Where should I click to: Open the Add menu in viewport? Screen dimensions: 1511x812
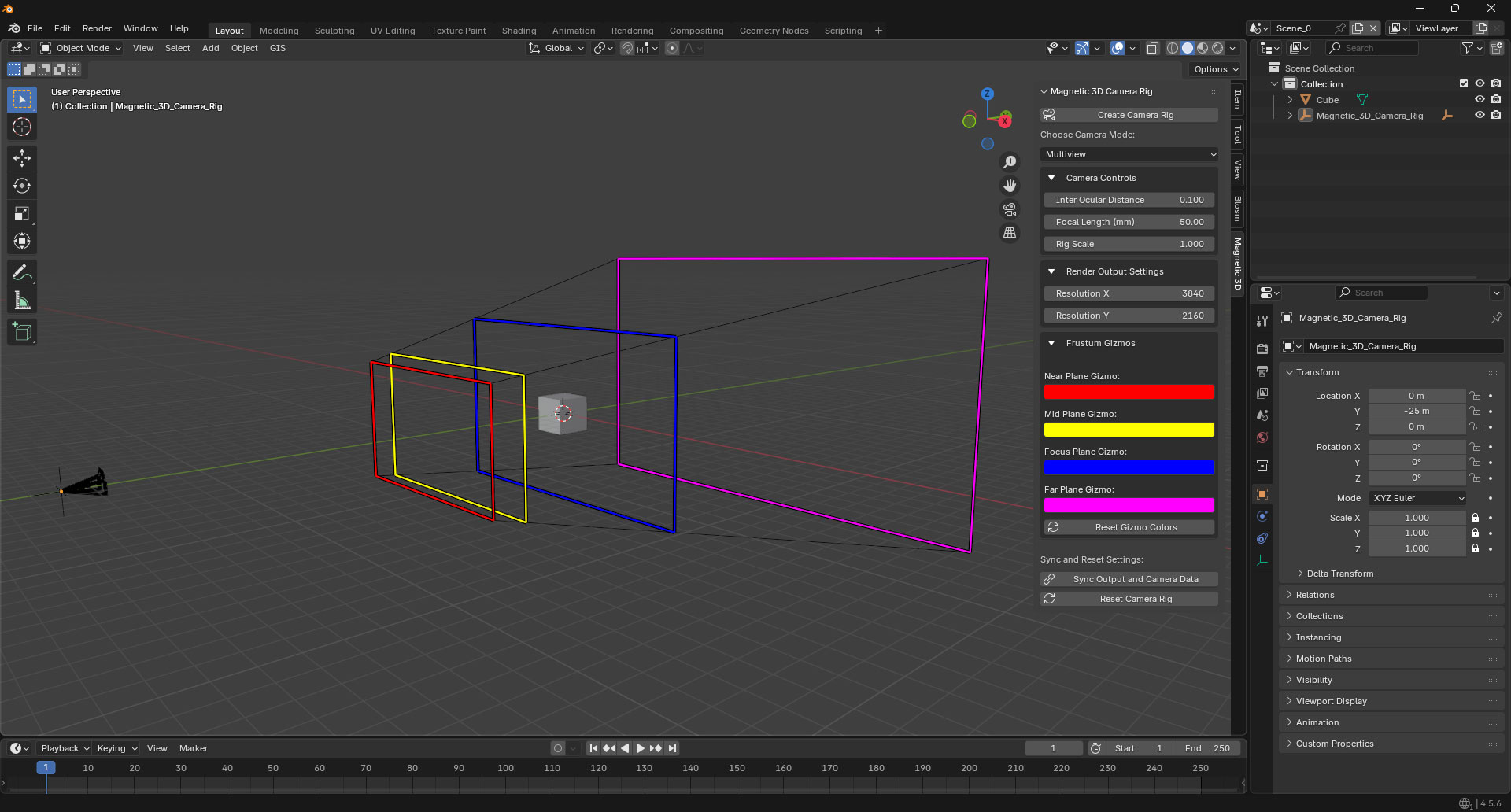pyautogui.click(x=210, y=48)
